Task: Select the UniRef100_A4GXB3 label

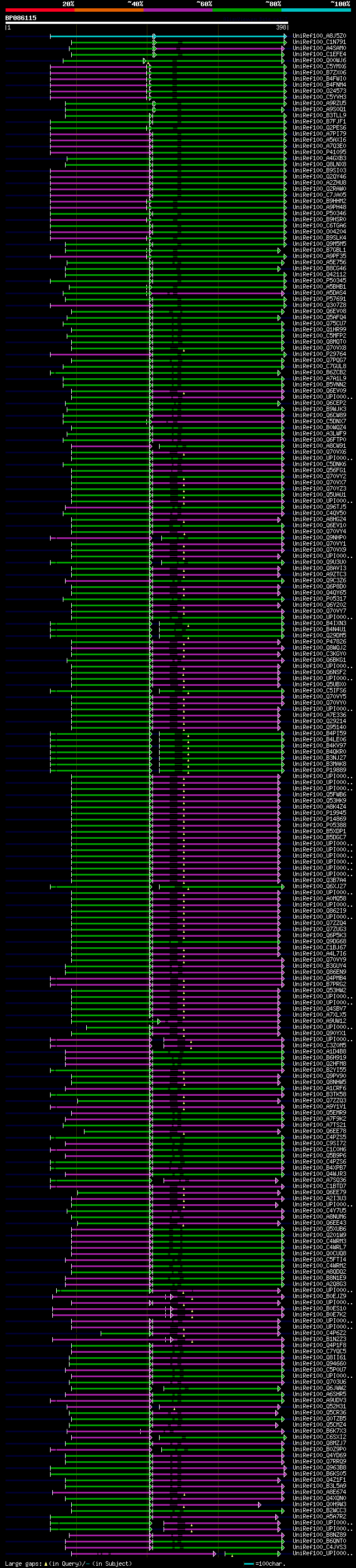Action: click(x=319, y=159)
